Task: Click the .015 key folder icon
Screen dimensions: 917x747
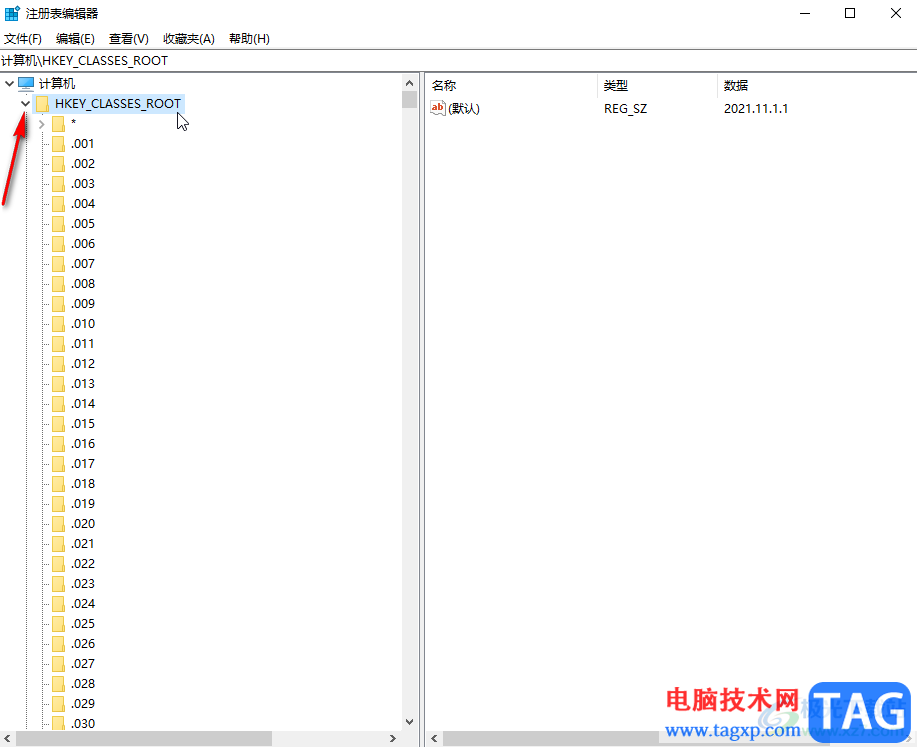Action: pyautogui.click(x=58, y=424)
